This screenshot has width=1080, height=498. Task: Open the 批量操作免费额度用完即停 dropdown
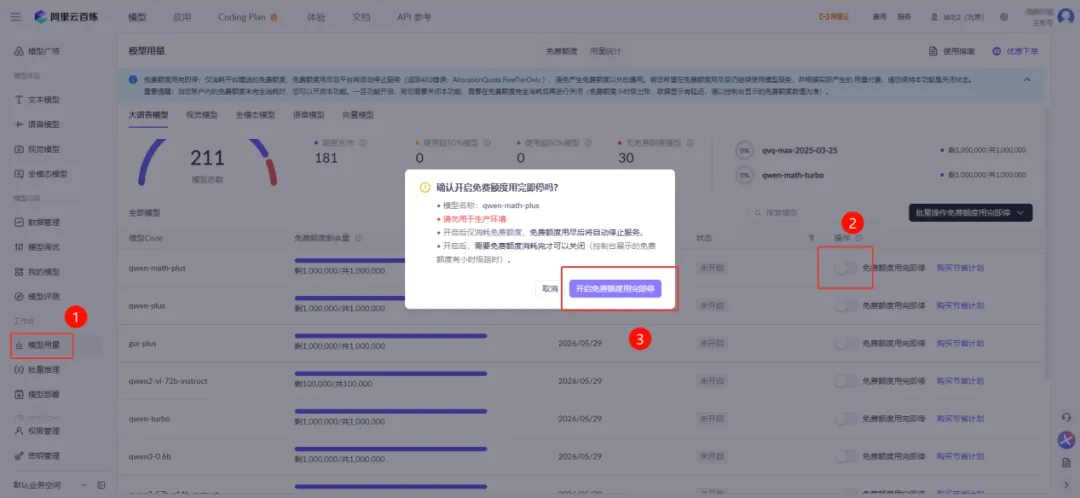point(970,213)
